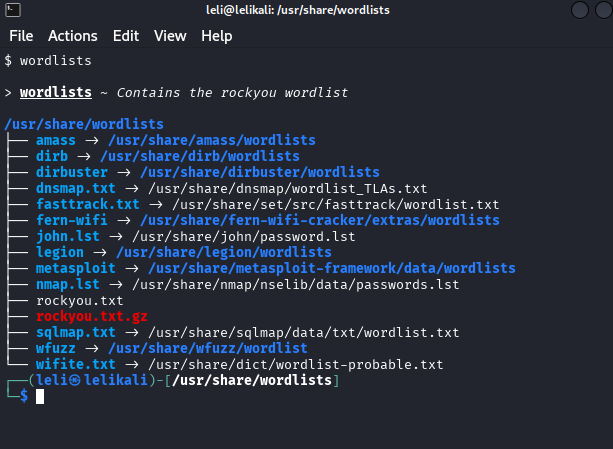The image size is (613, 449).
Task: Click the /usr/share/wordlists tree root heading
Action: click(84, 124)
